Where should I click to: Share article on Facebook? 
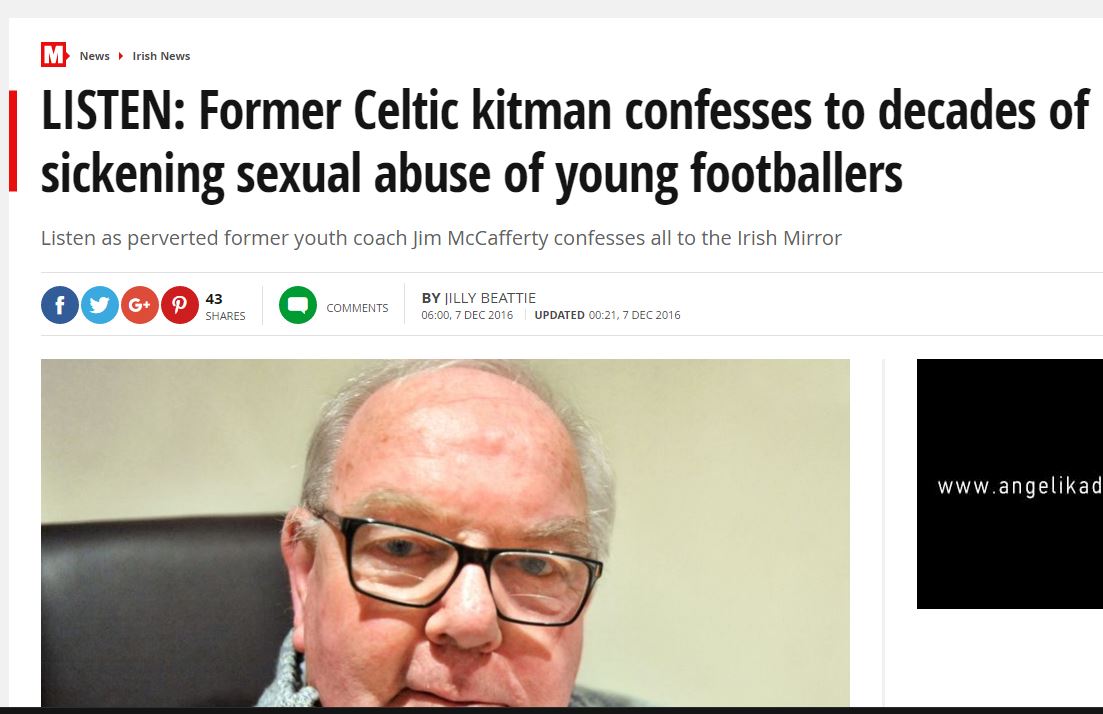[x=60, y=305]
